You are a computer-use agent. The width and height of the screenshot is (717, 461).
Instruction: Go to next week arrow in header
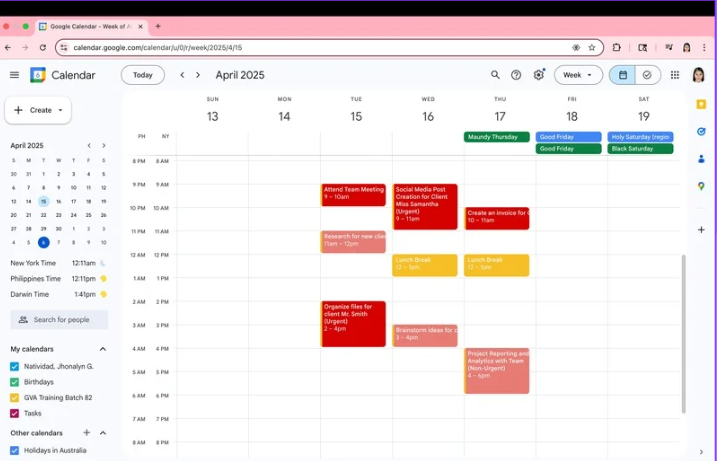(x=198, y=75)
